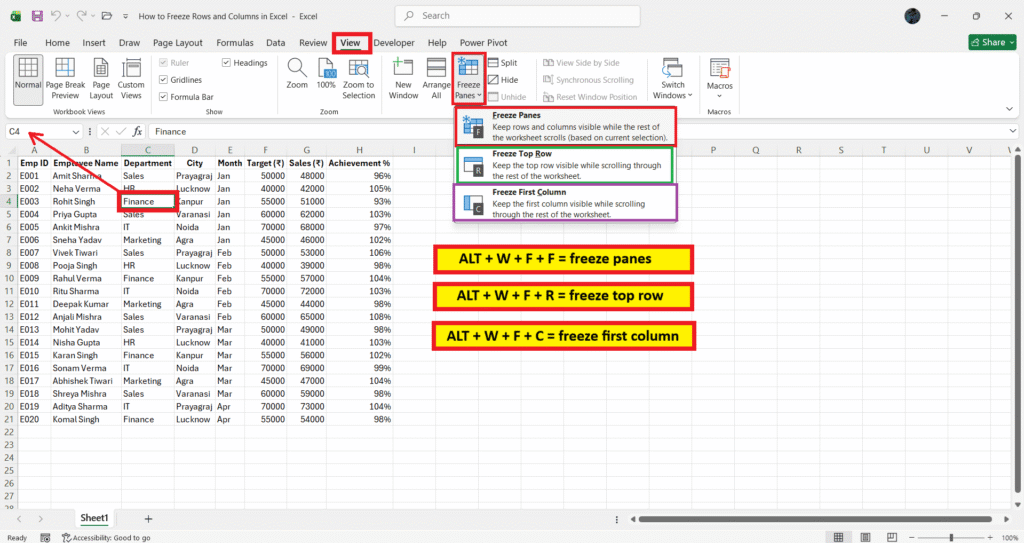
Task: Click the Search box
Action: click(517, 16)
